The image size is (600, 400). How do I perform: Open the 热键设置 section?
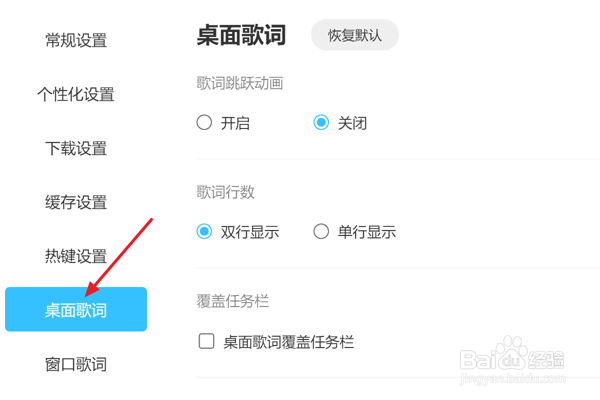click(x=76, y=256)
